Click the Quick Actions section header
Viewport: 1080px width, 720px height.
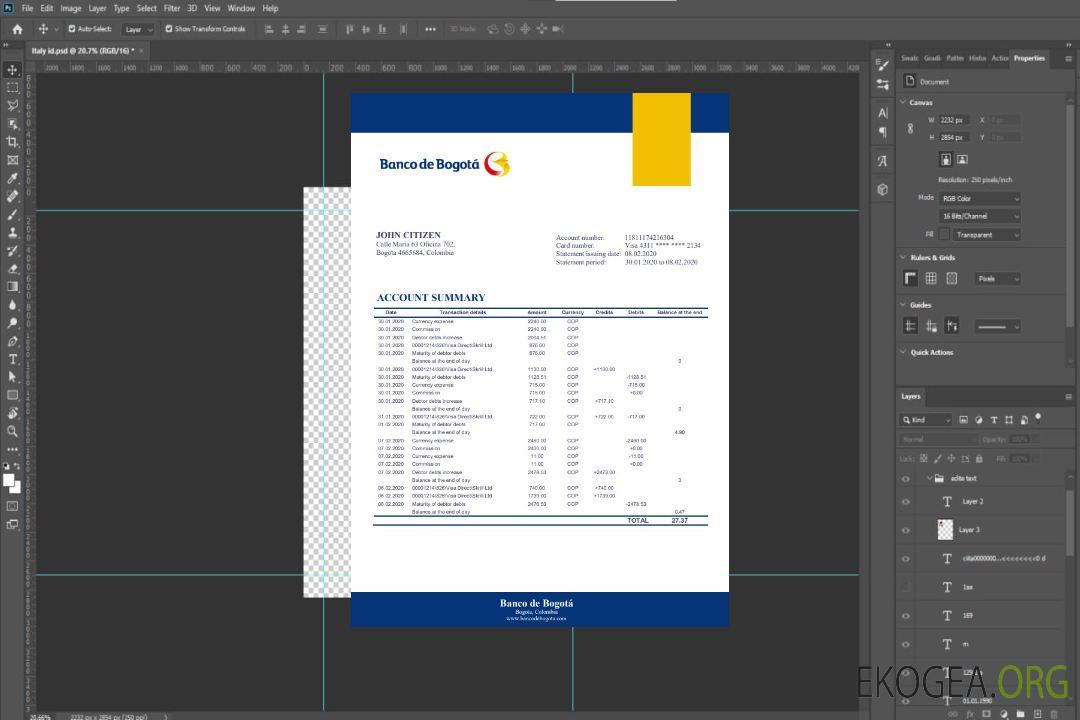point(931,352)
